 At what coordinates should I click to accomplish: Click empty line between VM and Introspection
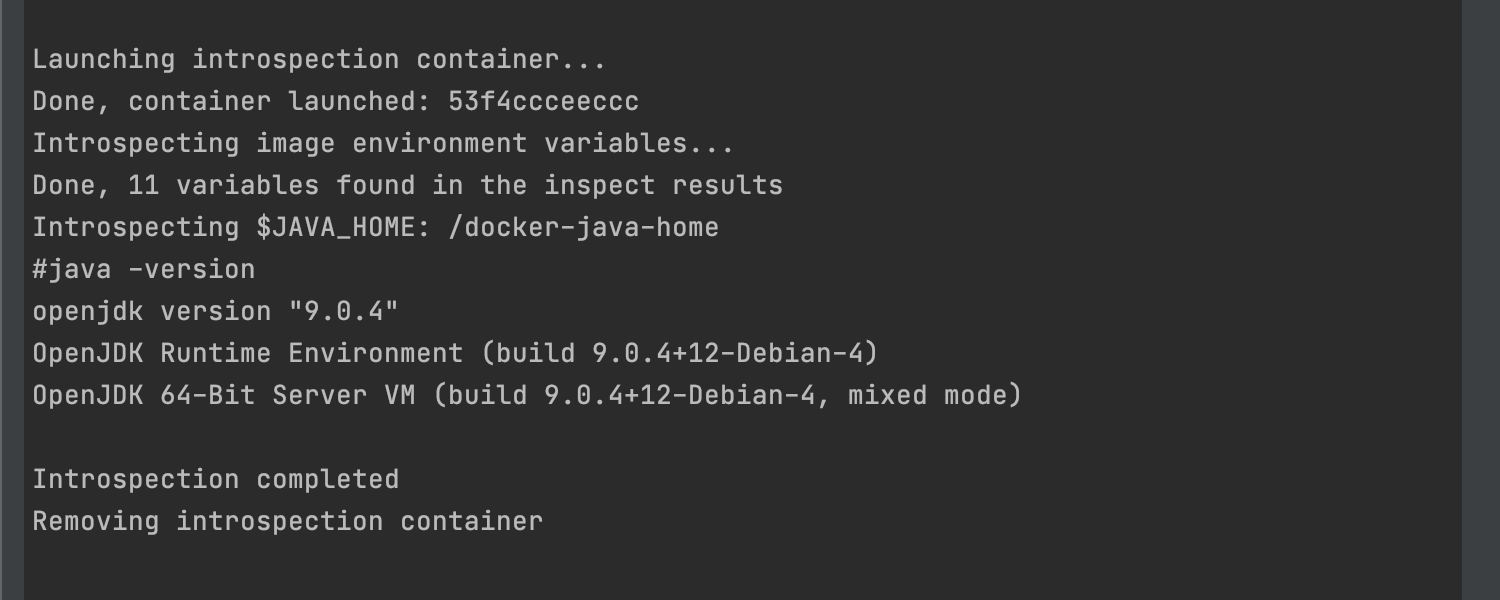[x=742, y=438]
